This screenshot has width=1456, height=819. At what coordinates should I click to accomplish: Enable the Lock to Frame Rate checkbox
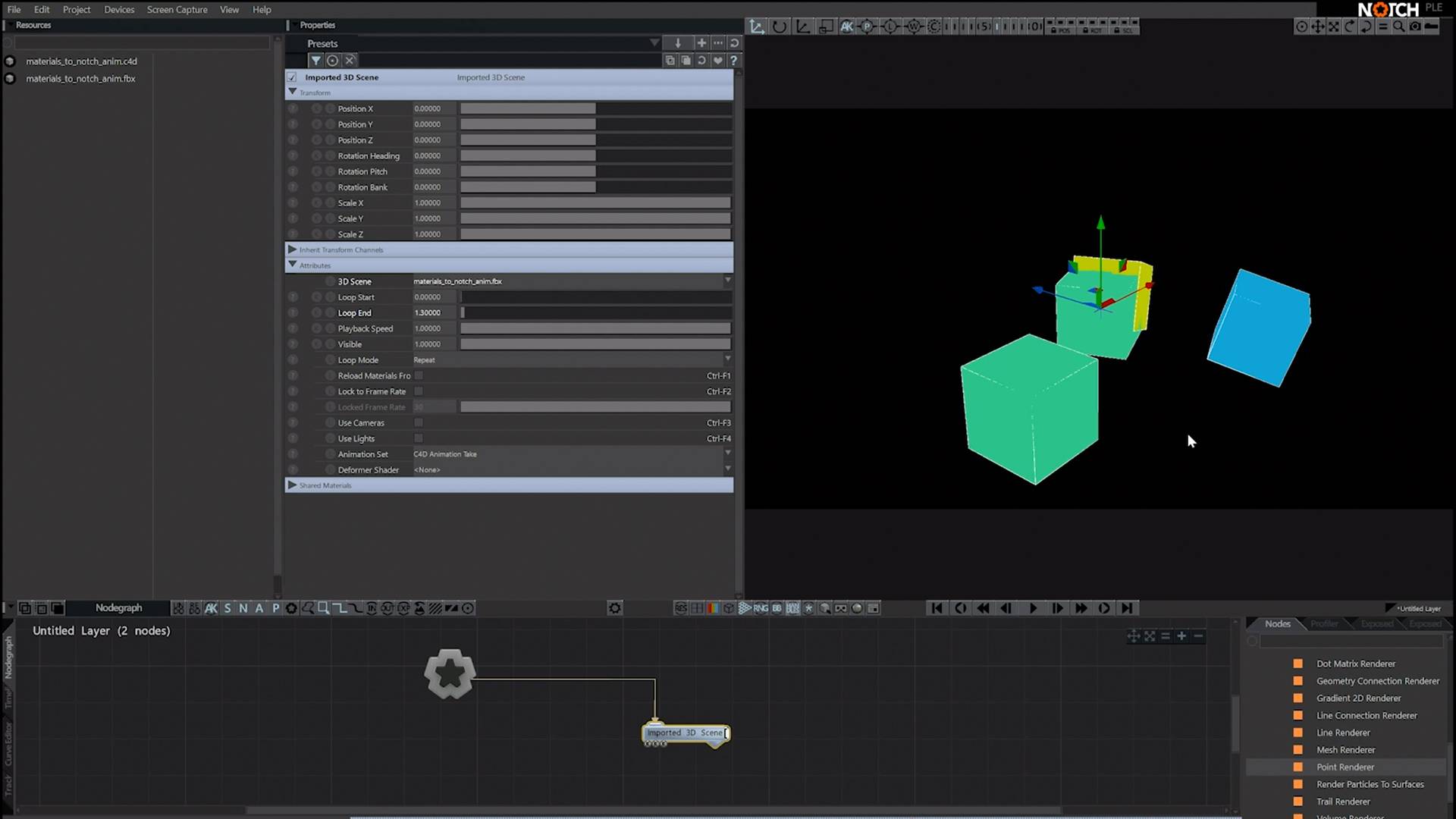tap(419, 391)
